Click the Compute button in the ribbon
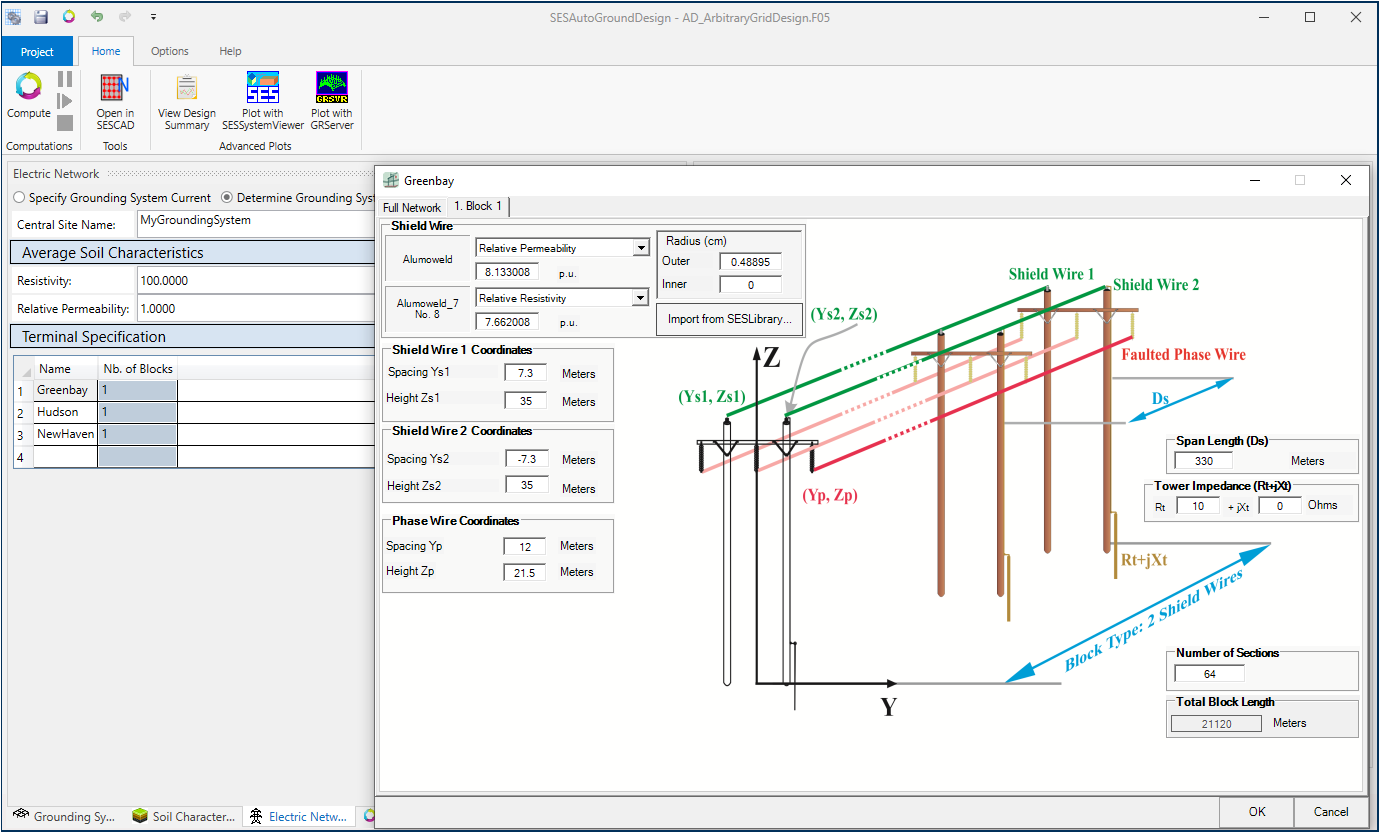The height and width of the screenshot is (832, 1379). (28, 96)
